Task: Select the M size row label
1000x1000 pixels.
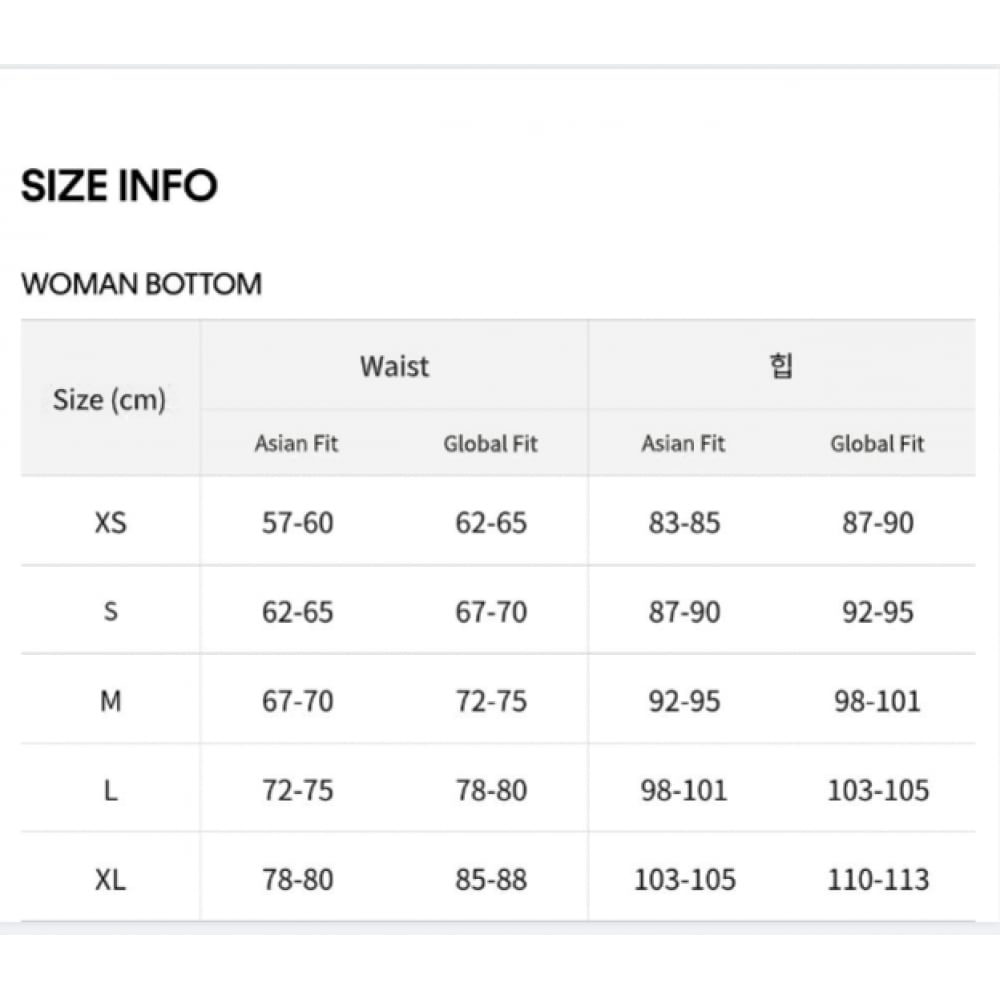Action: 110,701
